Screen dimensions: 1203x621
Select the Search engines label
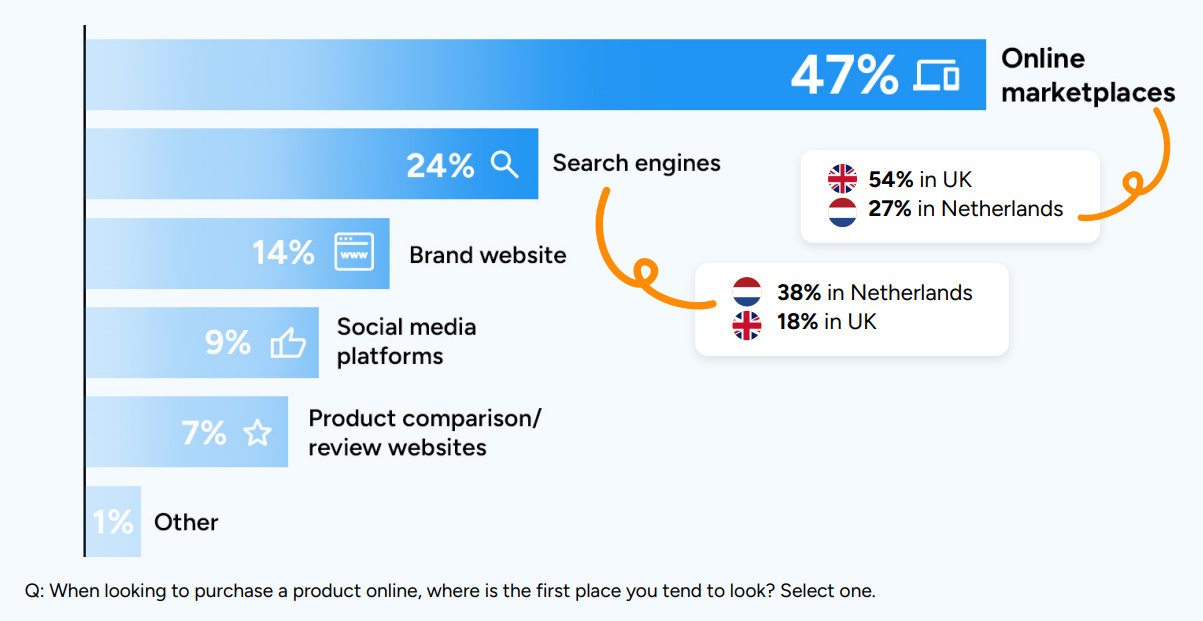tap(636, 163)
